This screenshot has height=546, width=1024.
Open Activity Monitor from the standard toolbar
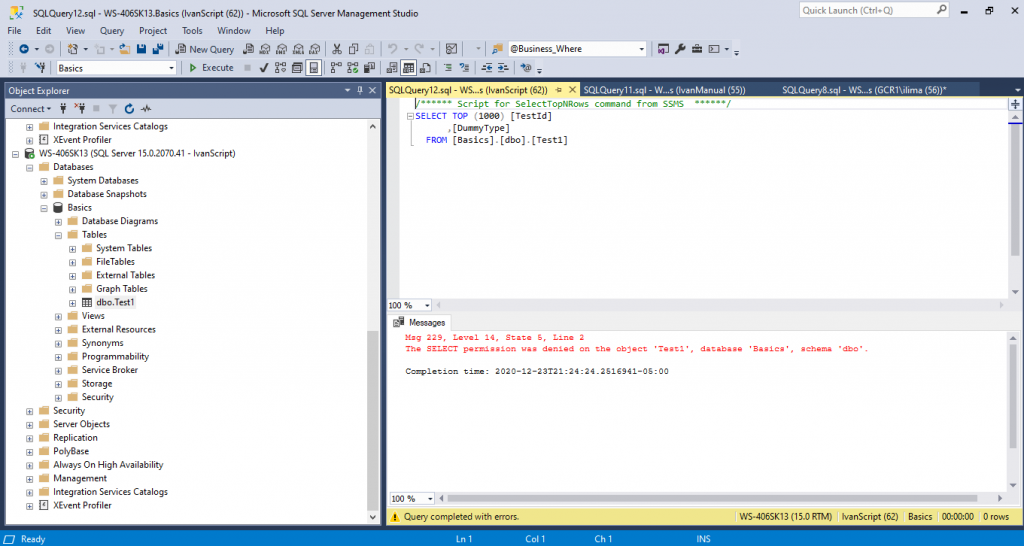pos(451,49)
